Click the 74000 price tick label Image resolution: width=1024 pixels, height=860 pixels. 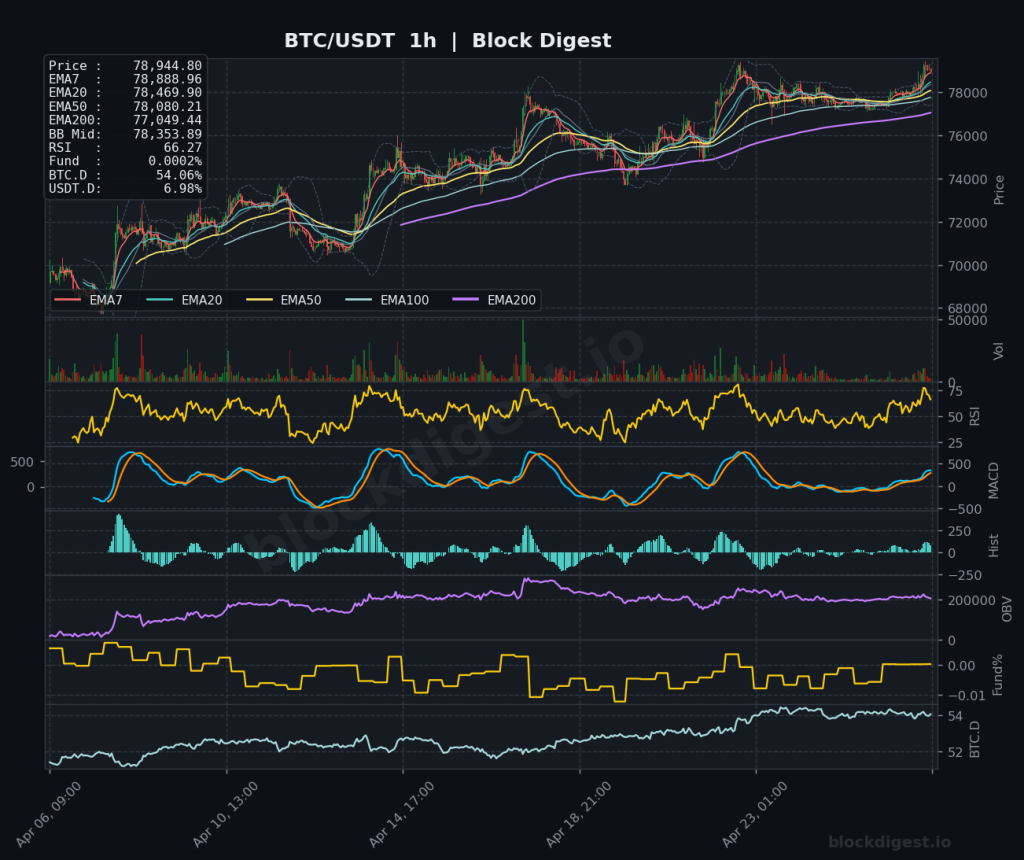click(x=966, y=179)
